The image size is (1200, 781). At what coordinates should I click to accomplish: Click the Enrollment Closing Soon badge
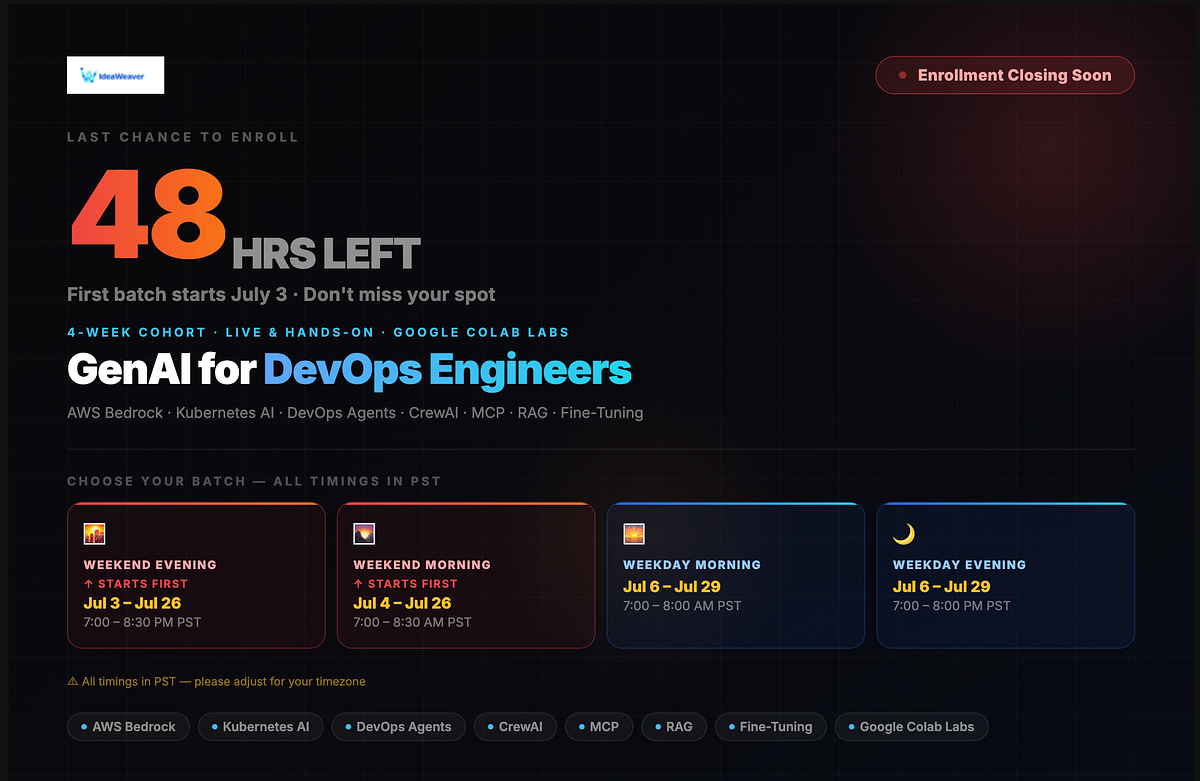point(1005,75)
